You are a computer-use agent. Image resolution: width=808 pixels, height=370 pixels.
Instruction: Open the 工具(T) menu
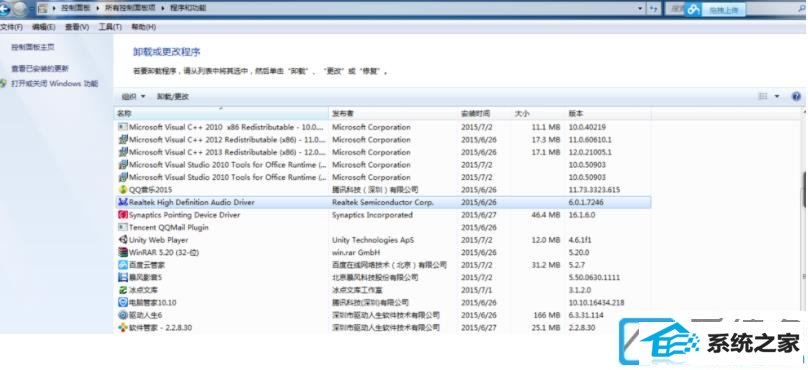click(x=110, y=27)
